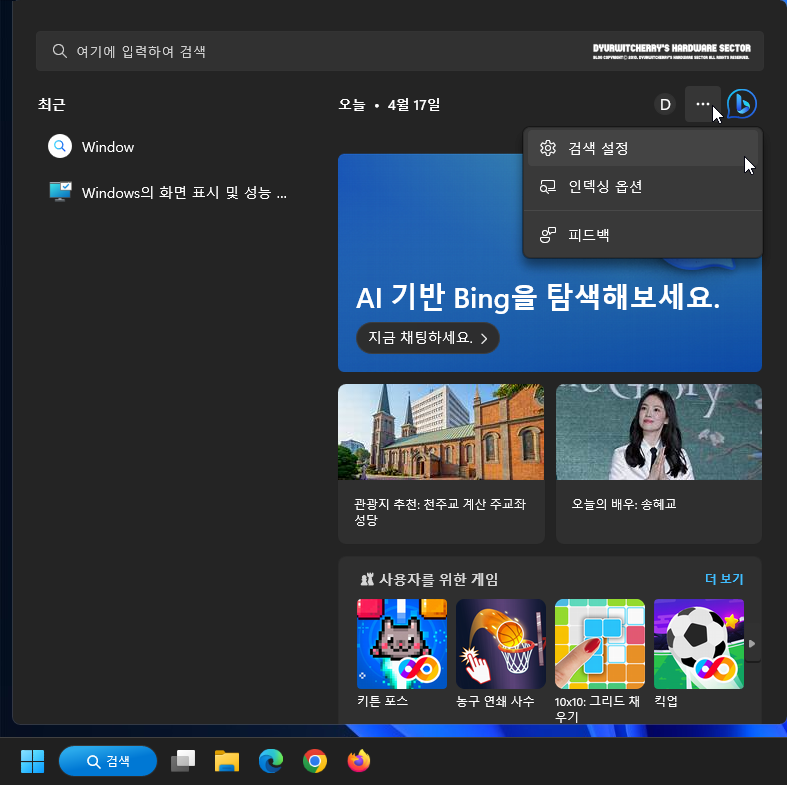Click the 더 보기 games link
Screen dimensions: 787x785
click(724, 579)
